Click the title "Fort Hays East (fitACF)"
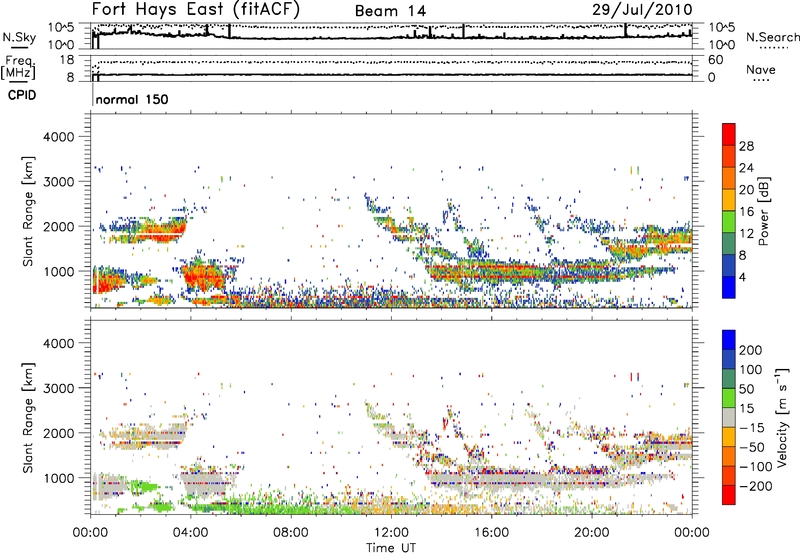 tap(196, 10)
